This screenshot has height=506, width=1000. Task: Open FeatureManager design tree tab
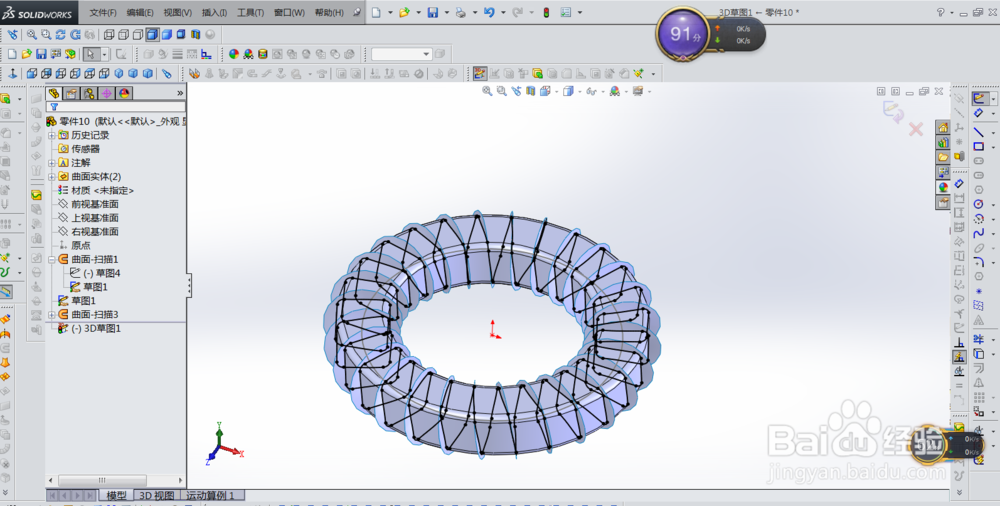[x=54, y=93]
